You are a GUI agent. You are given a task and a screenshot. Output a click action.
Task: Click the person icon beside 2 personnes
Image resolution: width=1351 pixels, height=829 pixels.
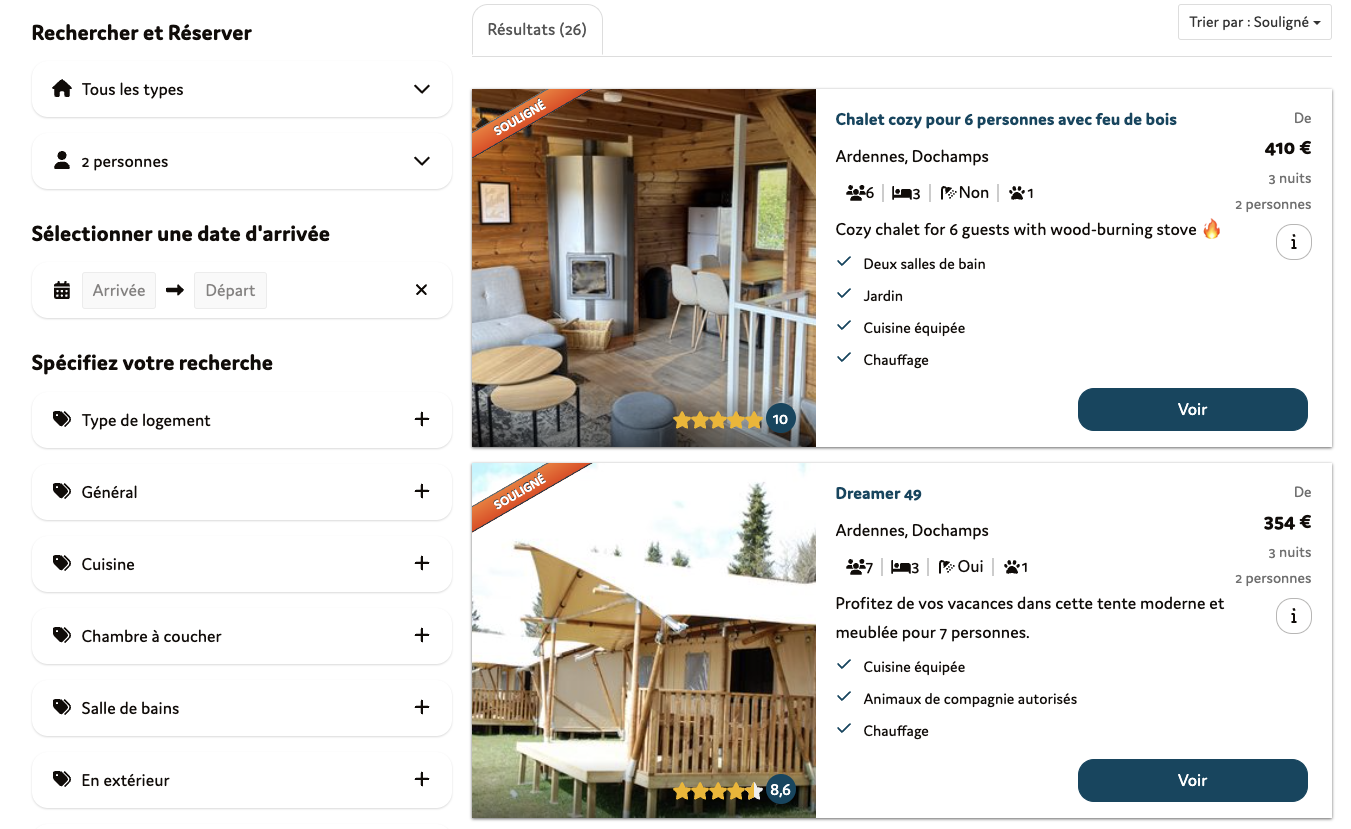tap(62, 160)
